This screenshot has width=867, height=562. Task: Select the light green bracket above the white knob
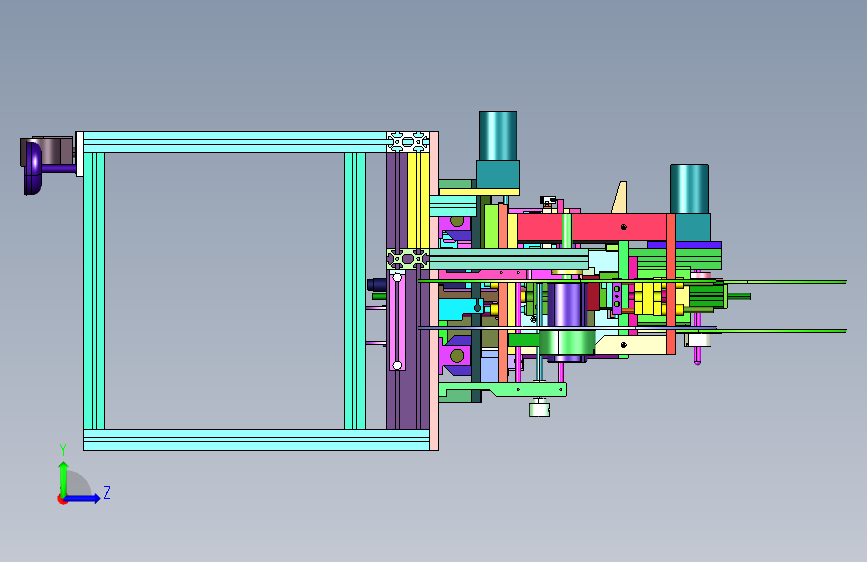[503, 389]
